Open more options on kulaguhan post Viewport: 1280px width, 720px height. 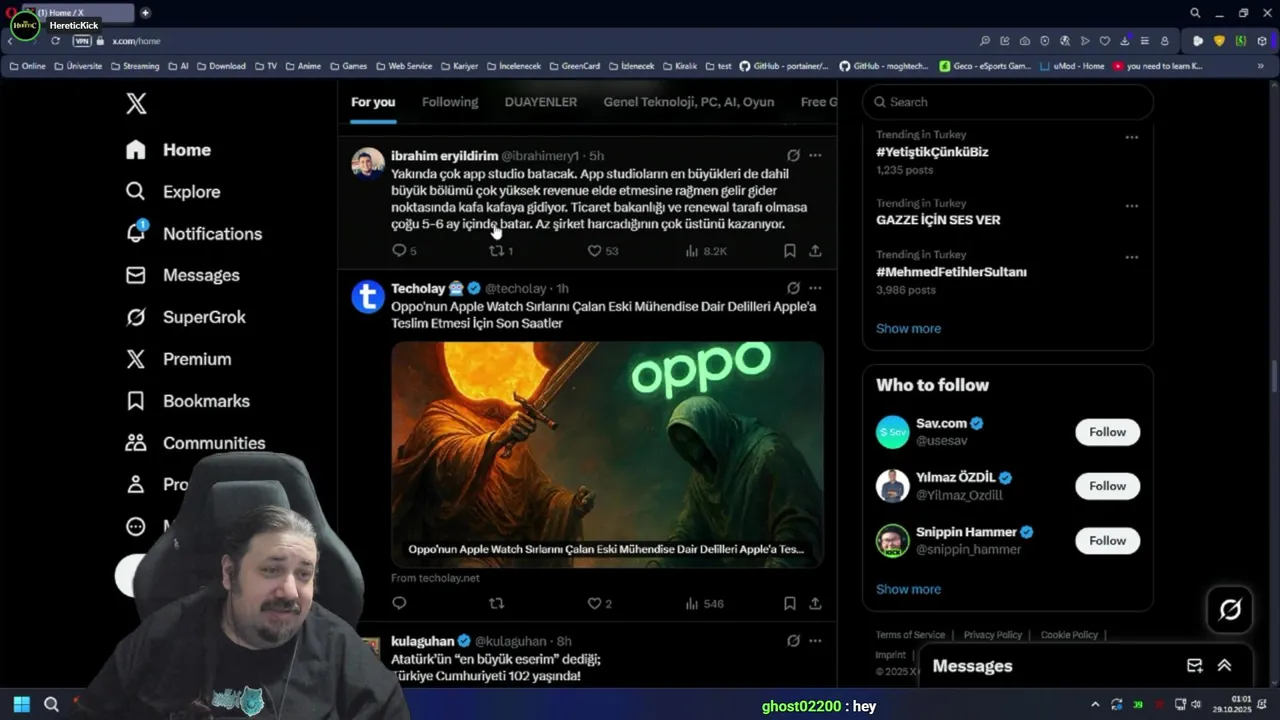[x=815, y=640]
